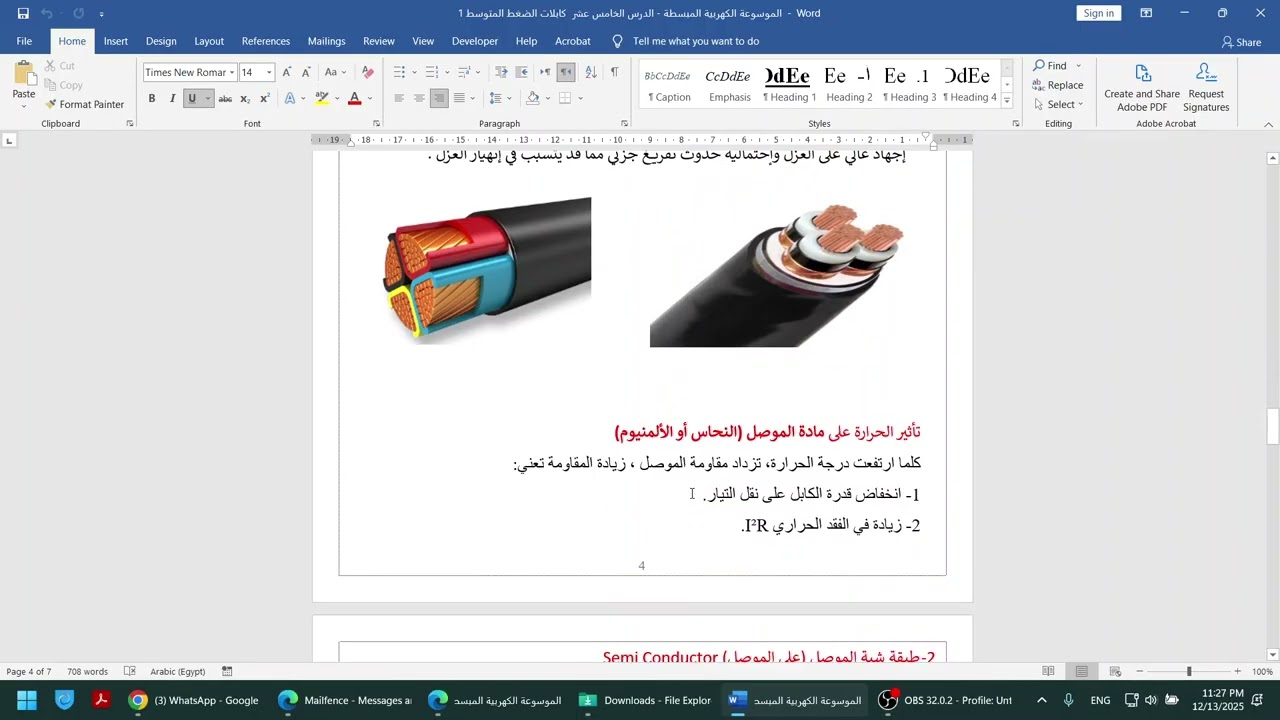1280x720 pixels.
Task: Set left-to-right text direction
Action: pyautogui.click(x=545, y=72)
